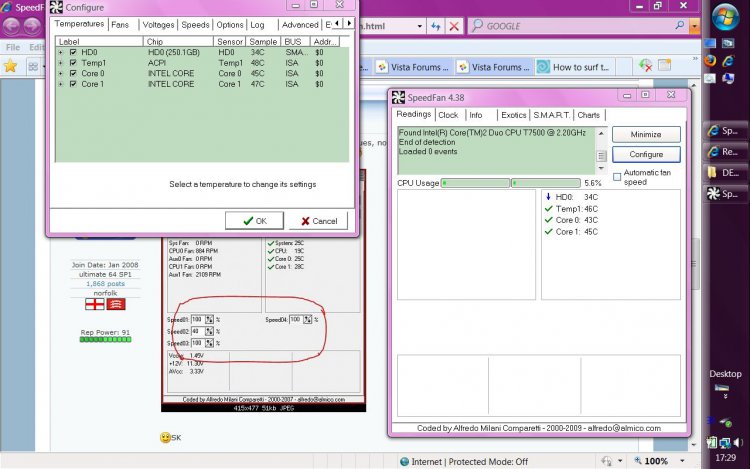This screenshot has width=750, height=469.
Task: Expand the Core 1 row
Action: (61, 84)
